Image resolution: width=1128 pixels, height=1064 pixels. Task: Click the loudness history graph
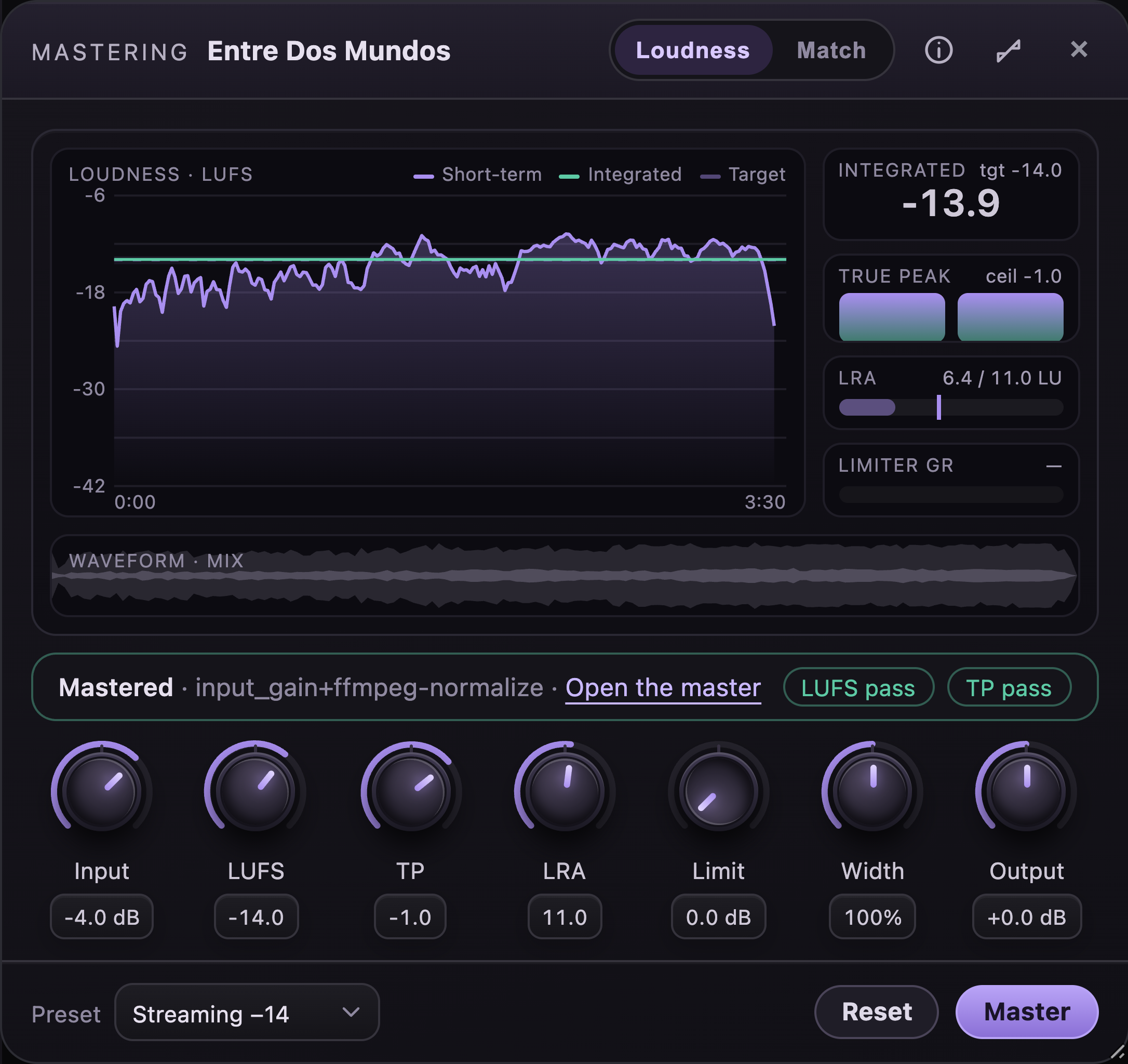pyautogui.click(x=450, y=340)
